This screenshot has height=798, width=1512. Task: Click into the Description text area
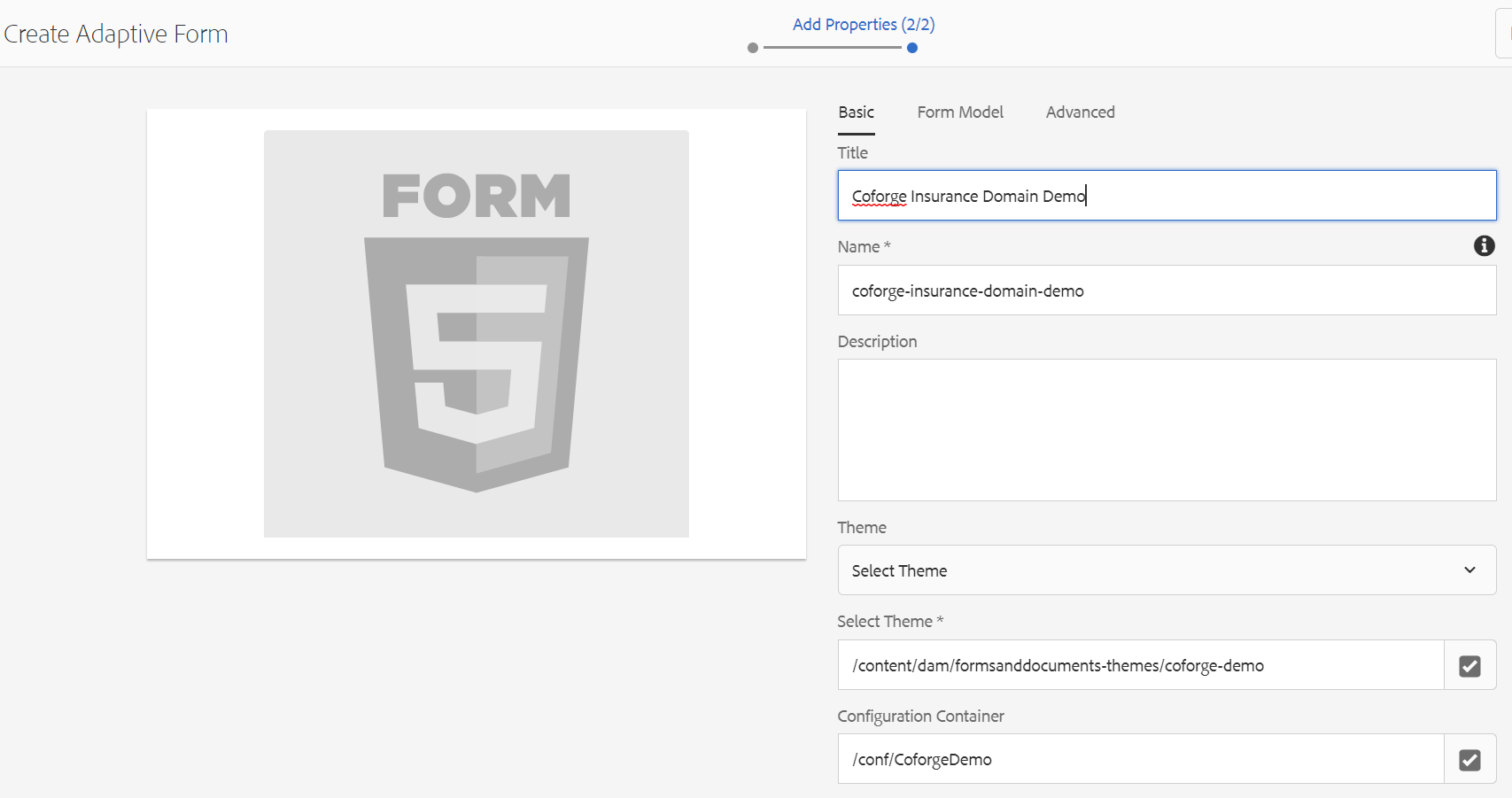point(1167,430)
